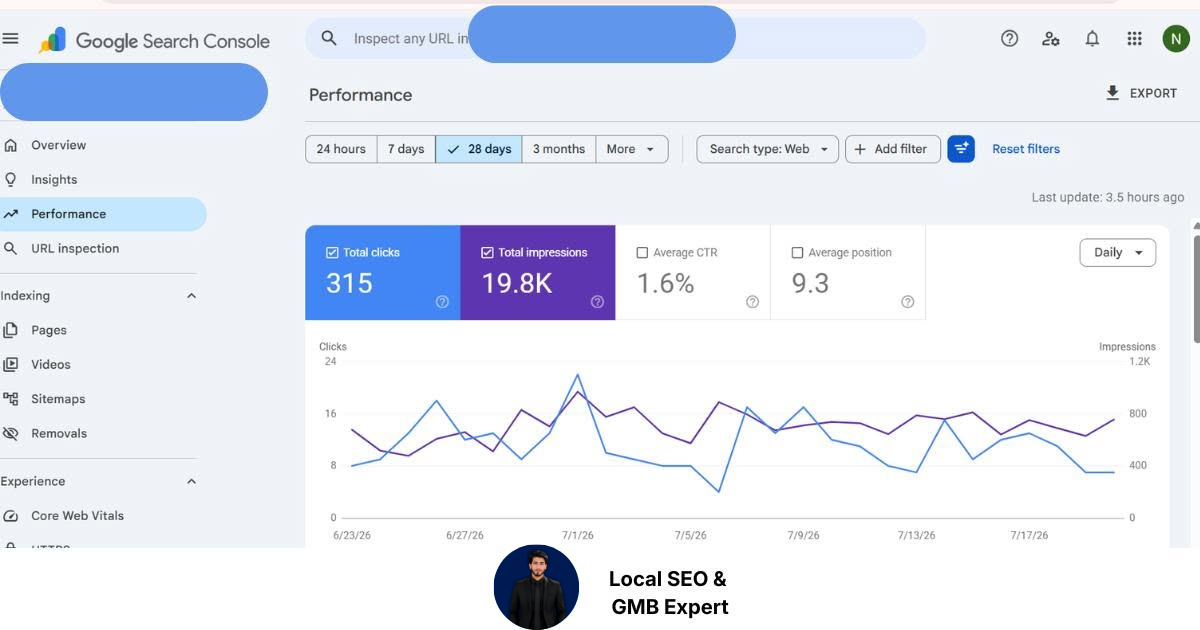Select the 3 months range
The height and width of the screenshot is (630, 1200).
tap(559, 149)
